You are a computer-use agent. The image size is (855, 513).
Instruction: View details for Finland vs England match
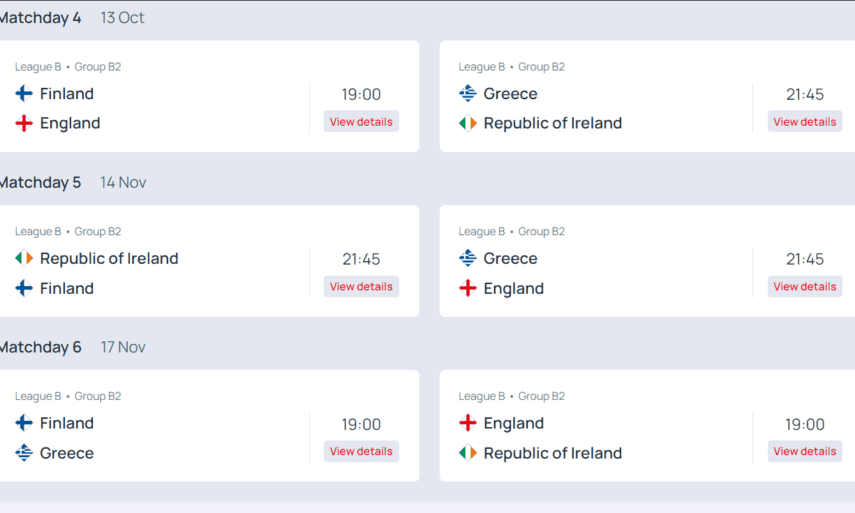click(x=361, y=122)
